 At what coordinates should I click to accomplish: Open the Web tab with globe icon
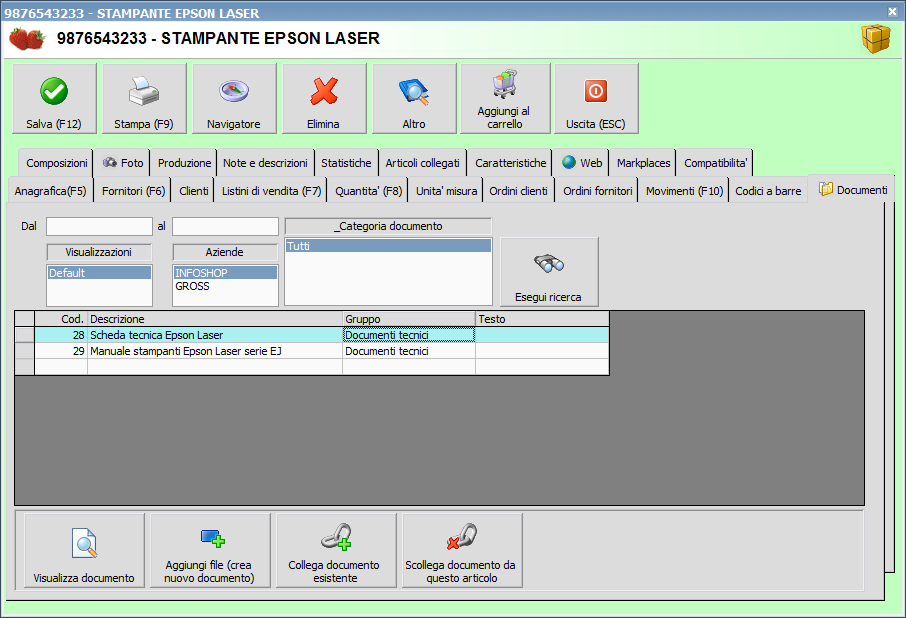(x=582, y=163)
